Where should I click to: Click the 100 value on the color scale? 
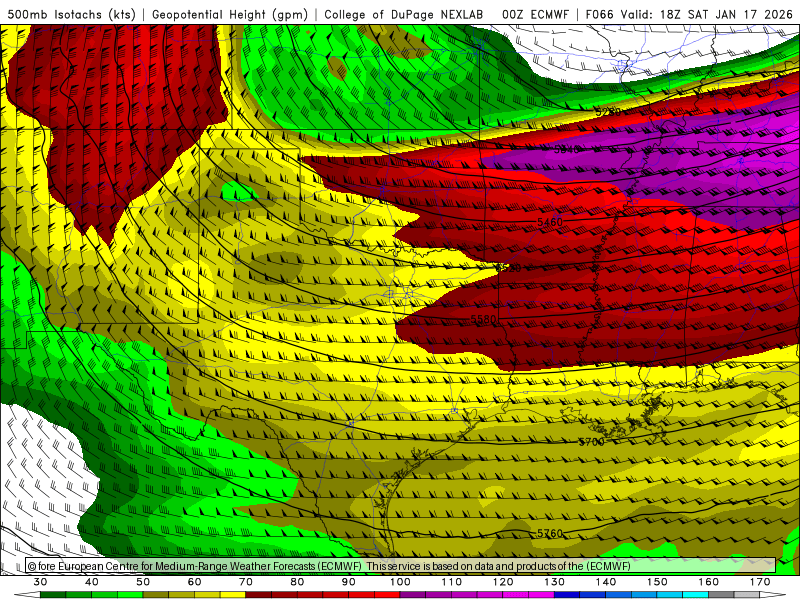coord(401,582)
